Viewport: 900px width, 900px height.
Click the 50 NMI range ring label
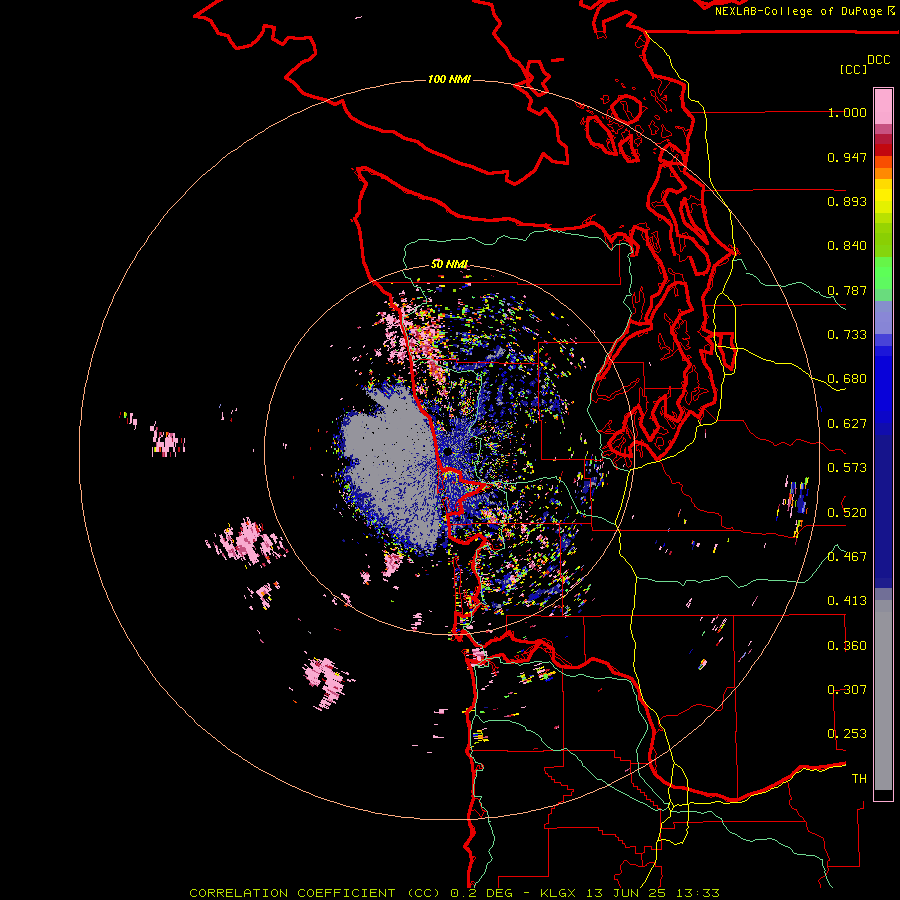click(x=449, y=264)
